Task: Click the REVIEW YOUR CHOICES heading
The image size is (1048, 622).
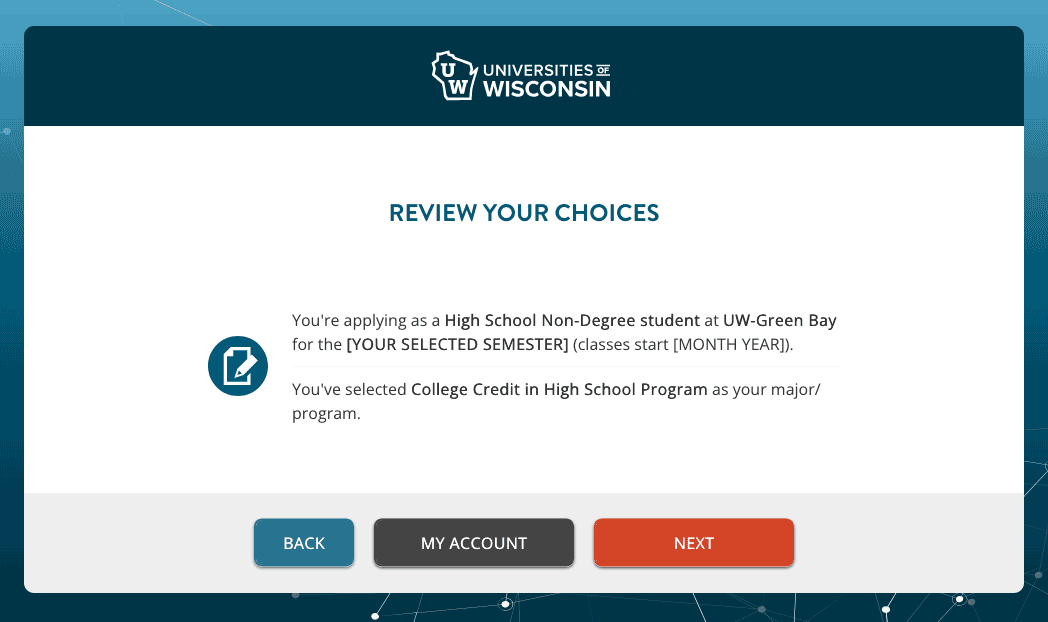Action: tap(523, 213)
